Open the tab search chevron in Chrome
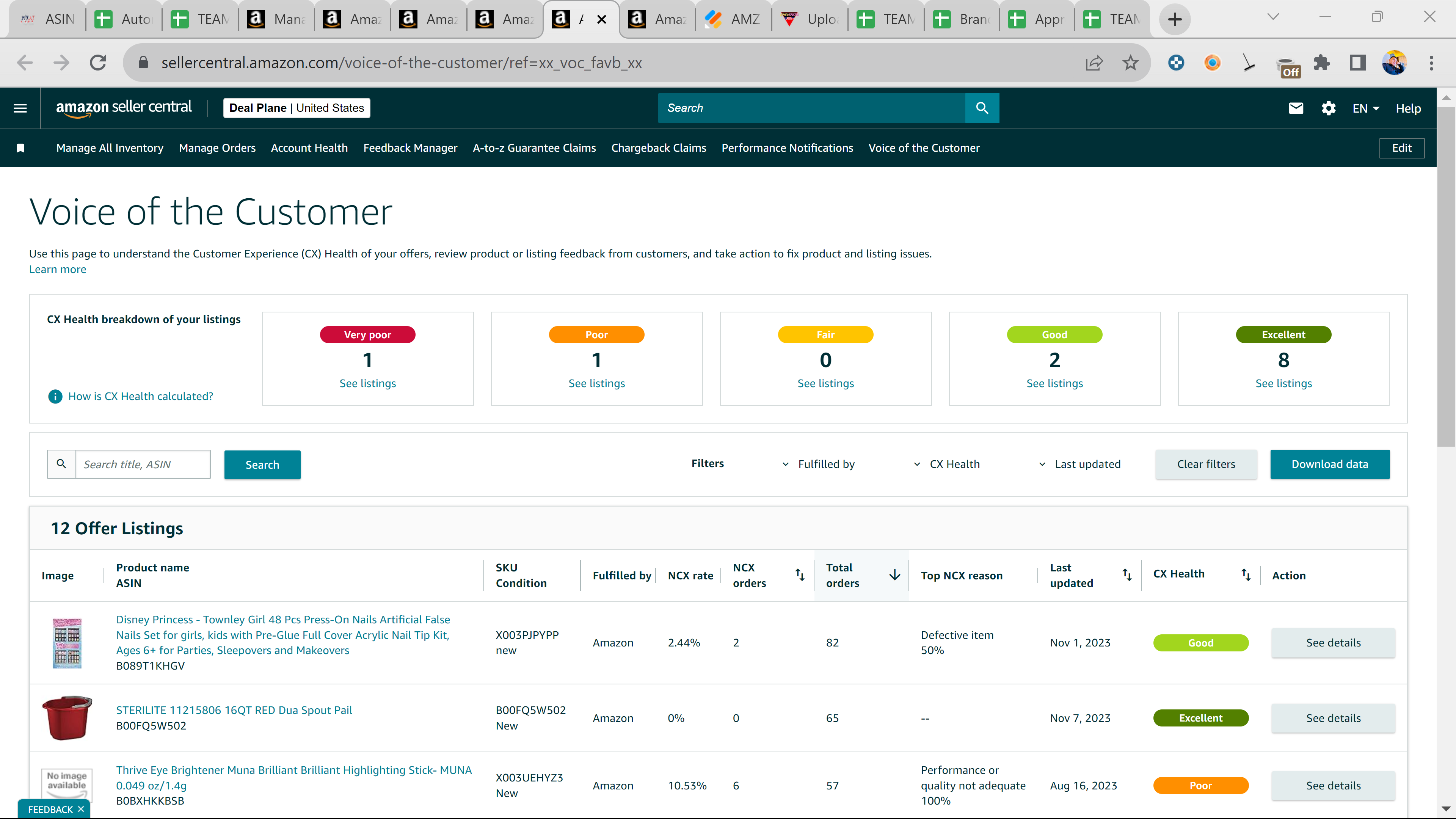The image size is (1456, 819). [x=1273, y=17]
